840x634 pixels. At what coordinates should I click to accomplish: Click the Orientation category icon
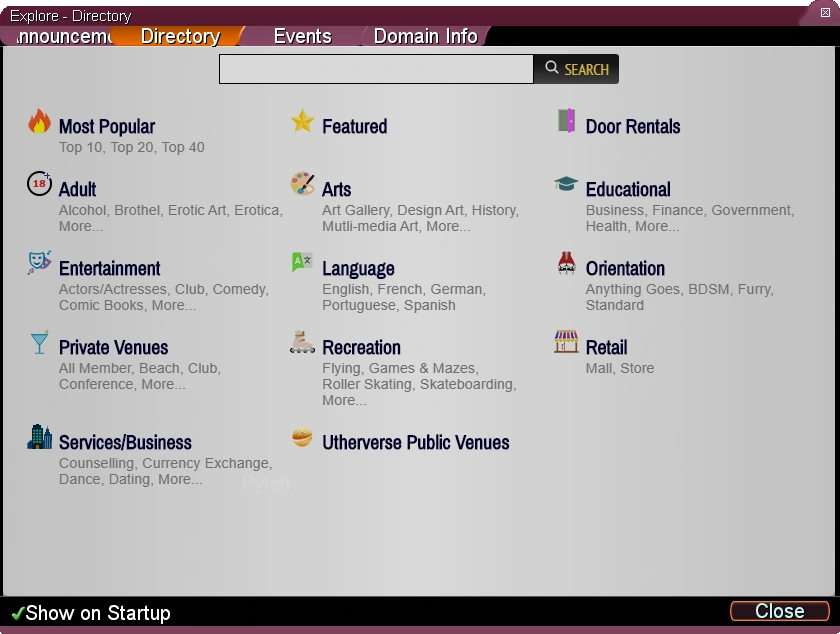click(x=566, y=263)
